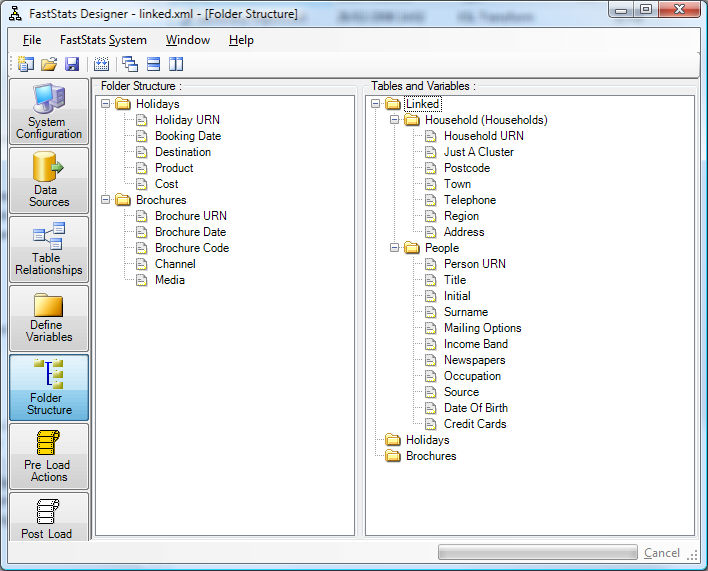Image resolution: width=708 pixels, height=571 pixels.
Task: Select the Person URN variable
Action: pyautogui.click(x=475, y=264)
